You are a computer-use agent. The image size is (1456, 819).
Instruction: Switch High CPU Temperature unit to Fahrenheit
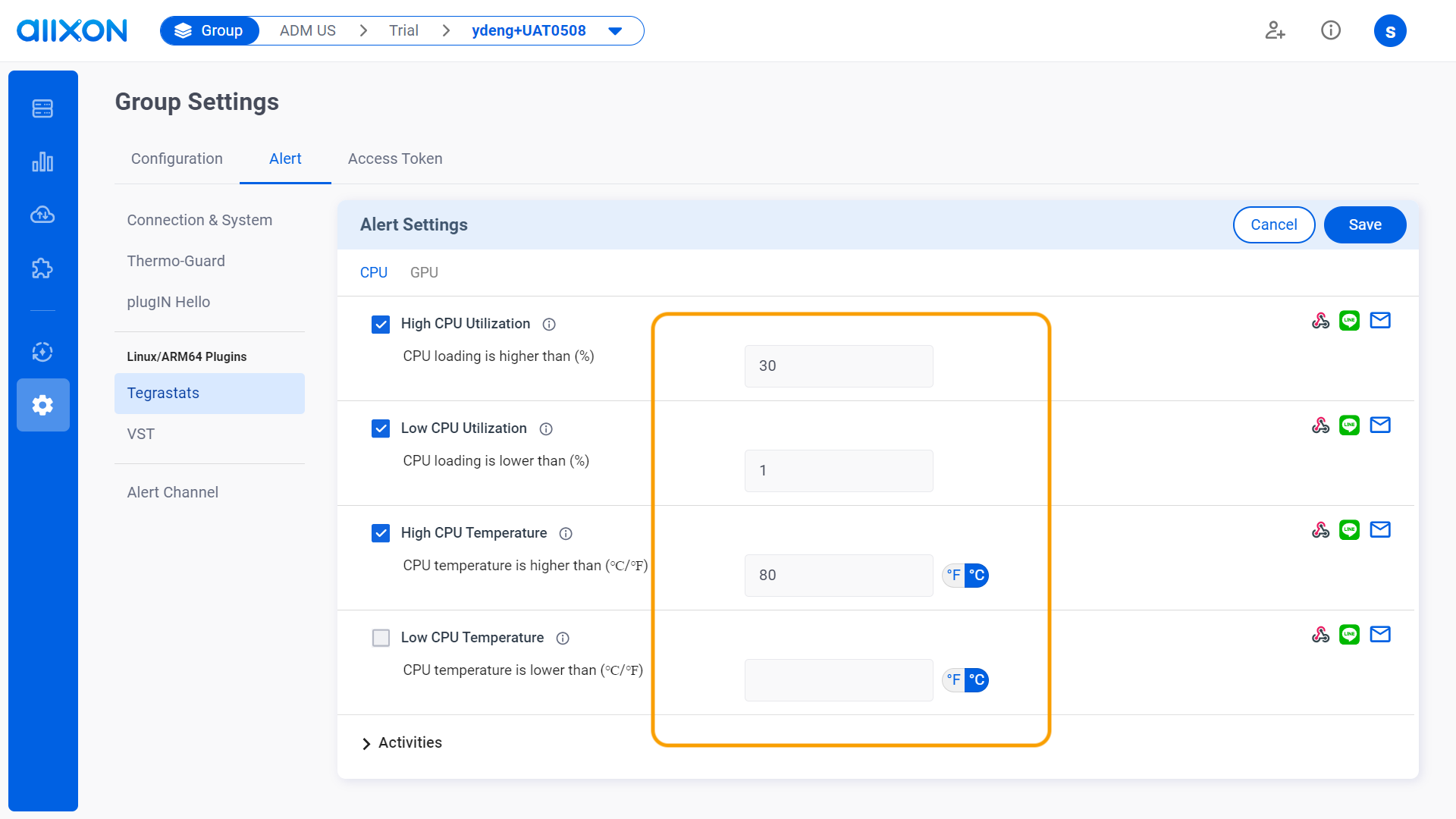(952, 575)
